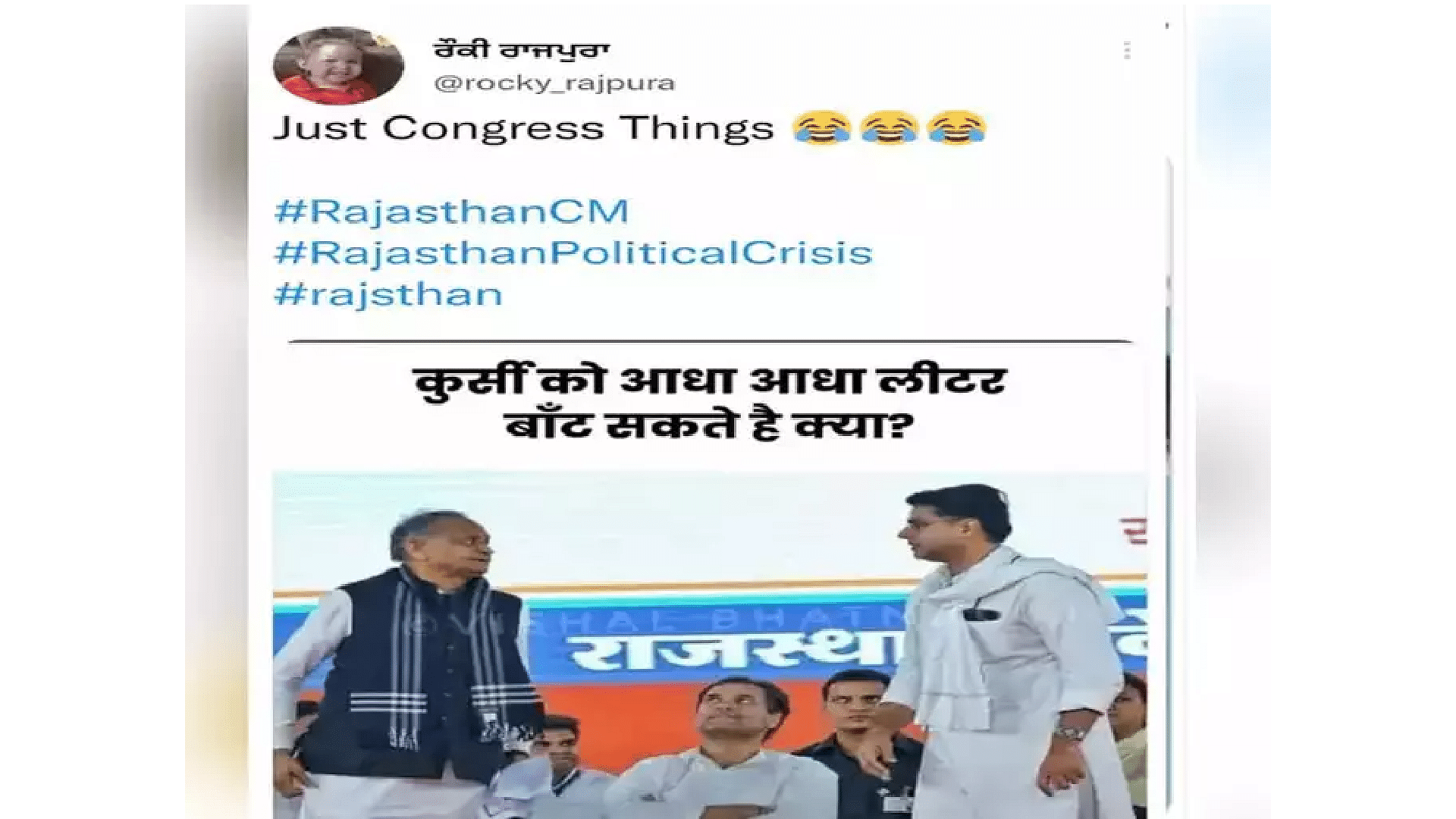Screen dimensions: 1456x819
Task: Click the bold Hindi meme caption headline
Action: (710, 404)
